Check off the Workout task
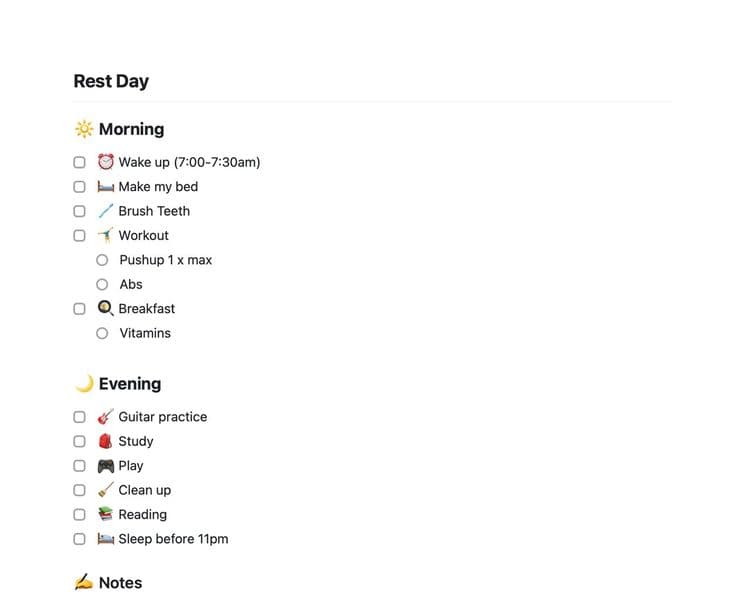The height and width of the screenshot is (602, 750). [x=79, y=235]
